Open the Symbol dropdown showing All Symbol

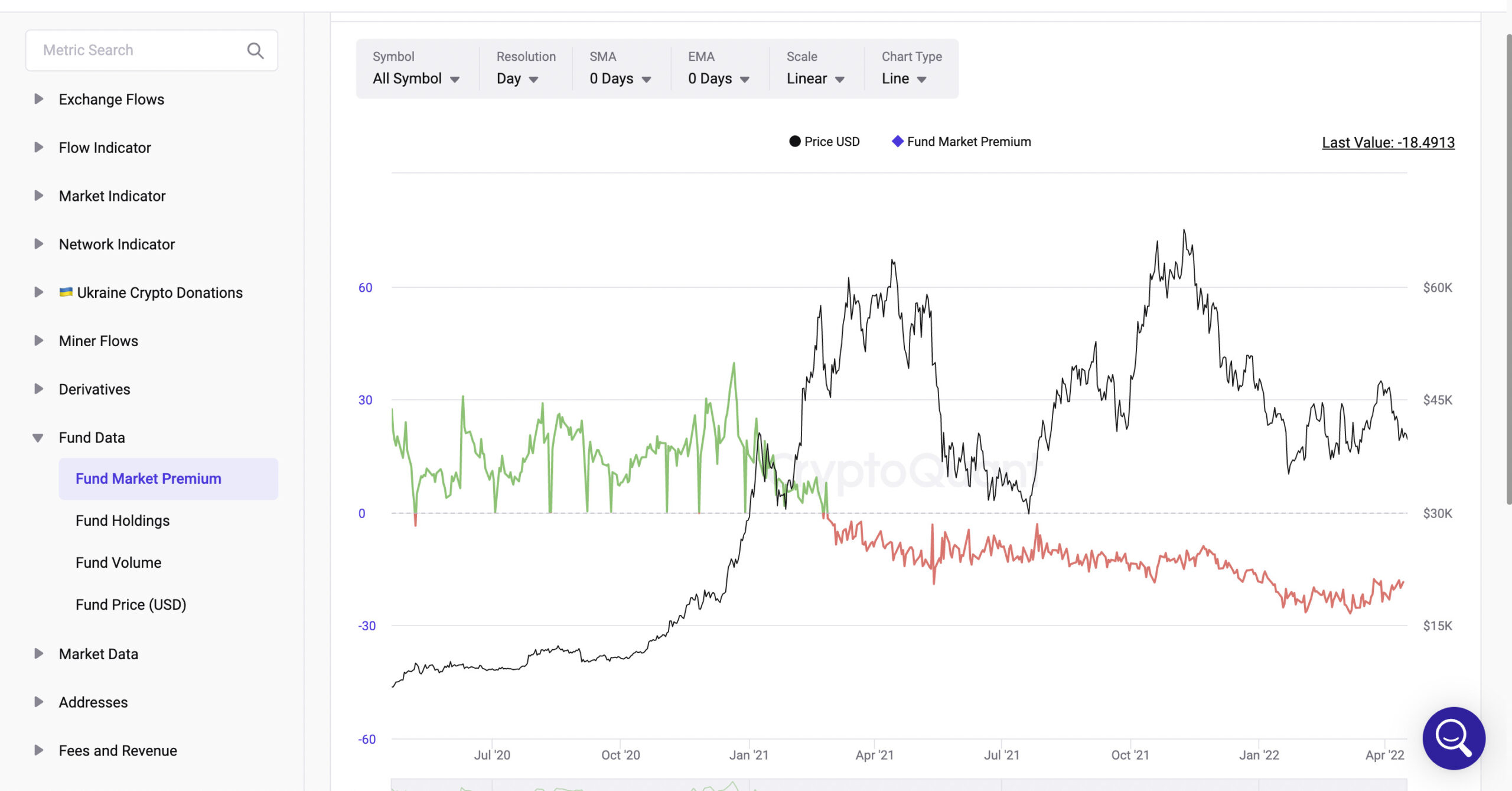[416, 79]
